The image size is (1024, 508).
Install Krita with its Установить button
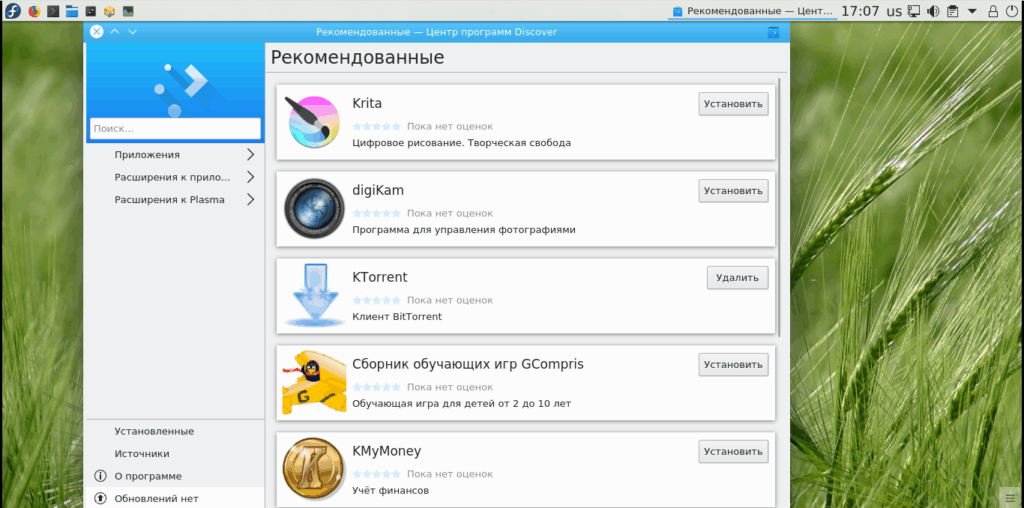[733, 104]
